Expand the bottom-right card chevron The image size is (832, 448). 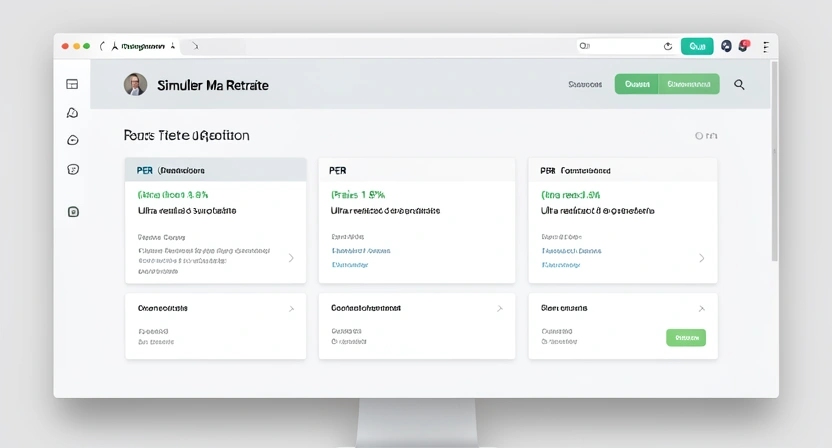click(701, 308)
